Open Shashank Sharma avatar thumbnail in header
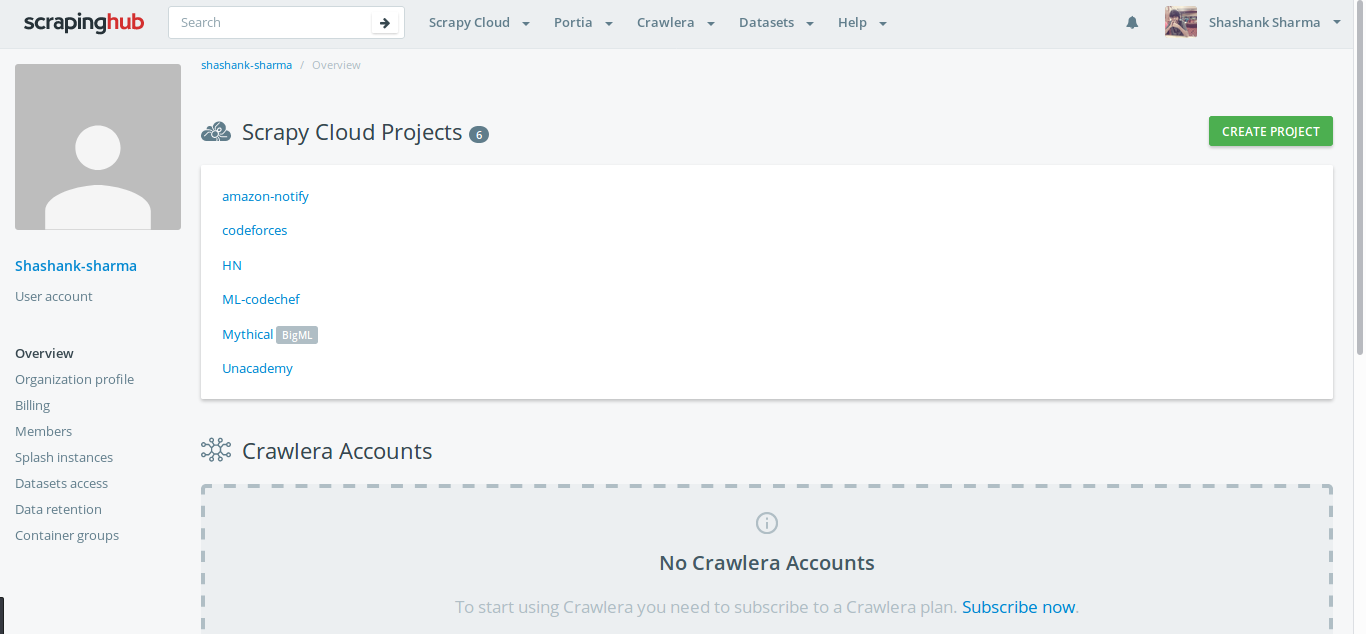 (1181, 22)
